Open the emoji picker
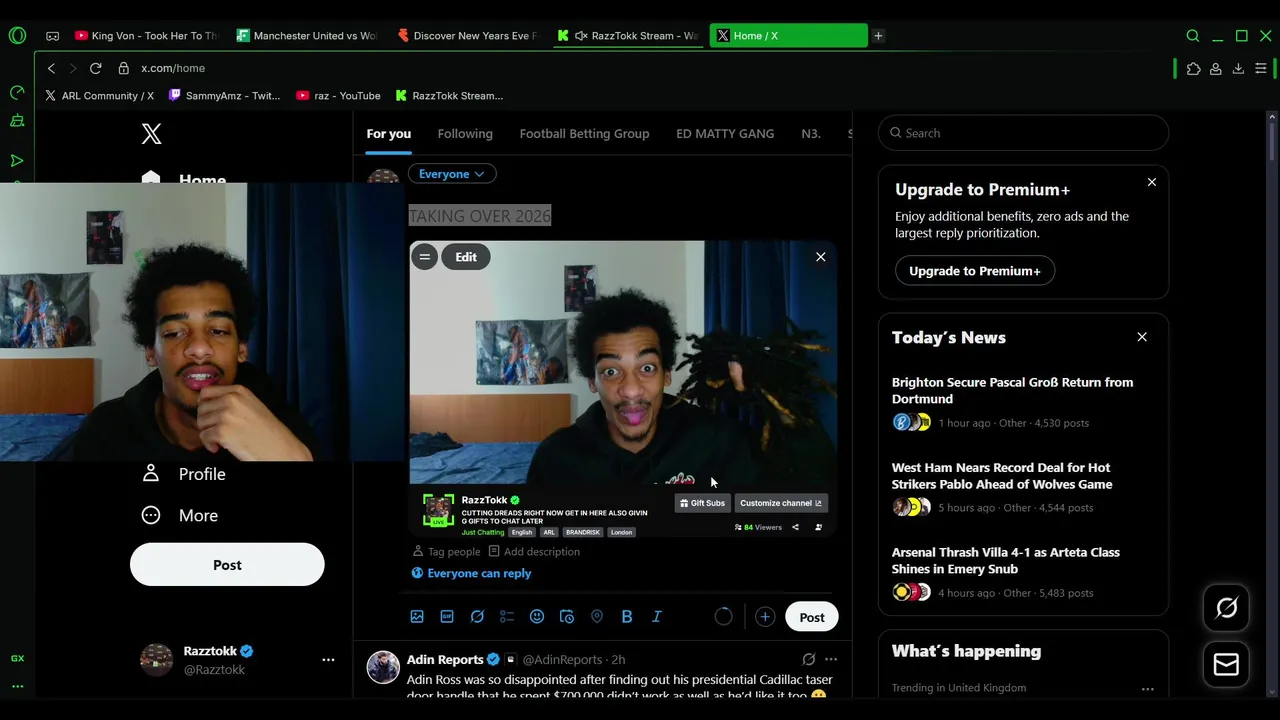1280x720 pixels. coord(537,617)
